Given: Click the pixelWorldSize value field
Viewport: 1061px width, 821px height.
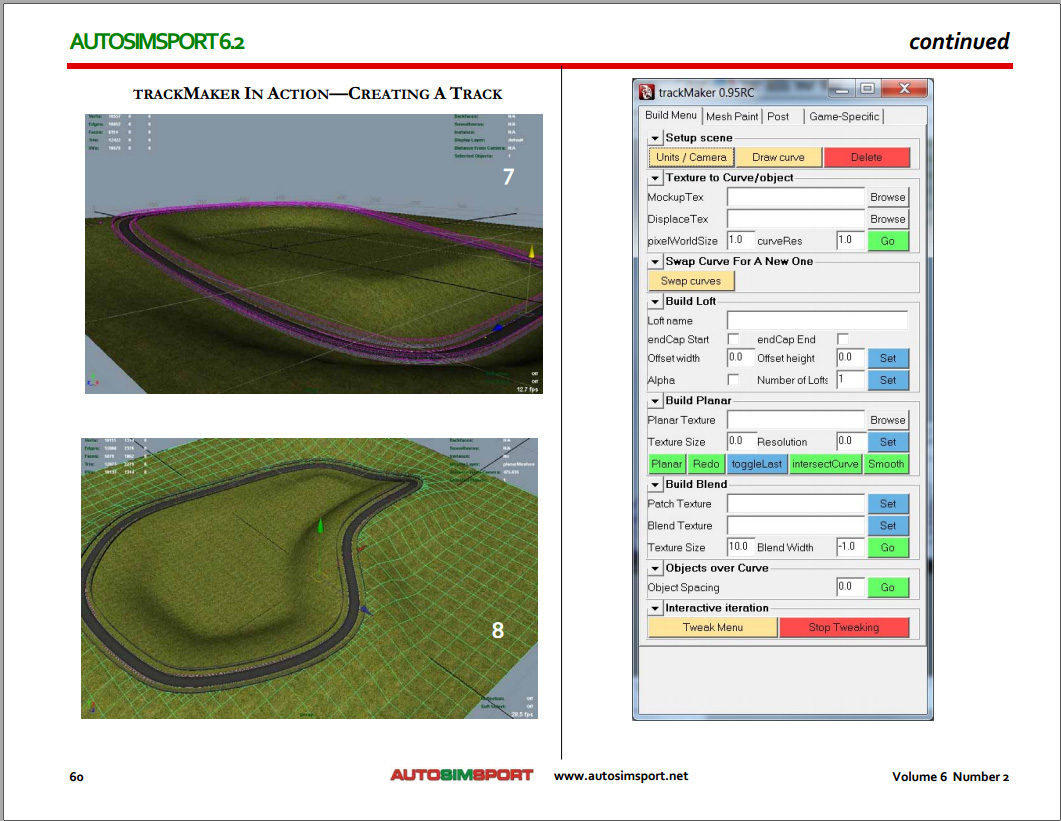Looking at the screenshot, I should 740,240.
